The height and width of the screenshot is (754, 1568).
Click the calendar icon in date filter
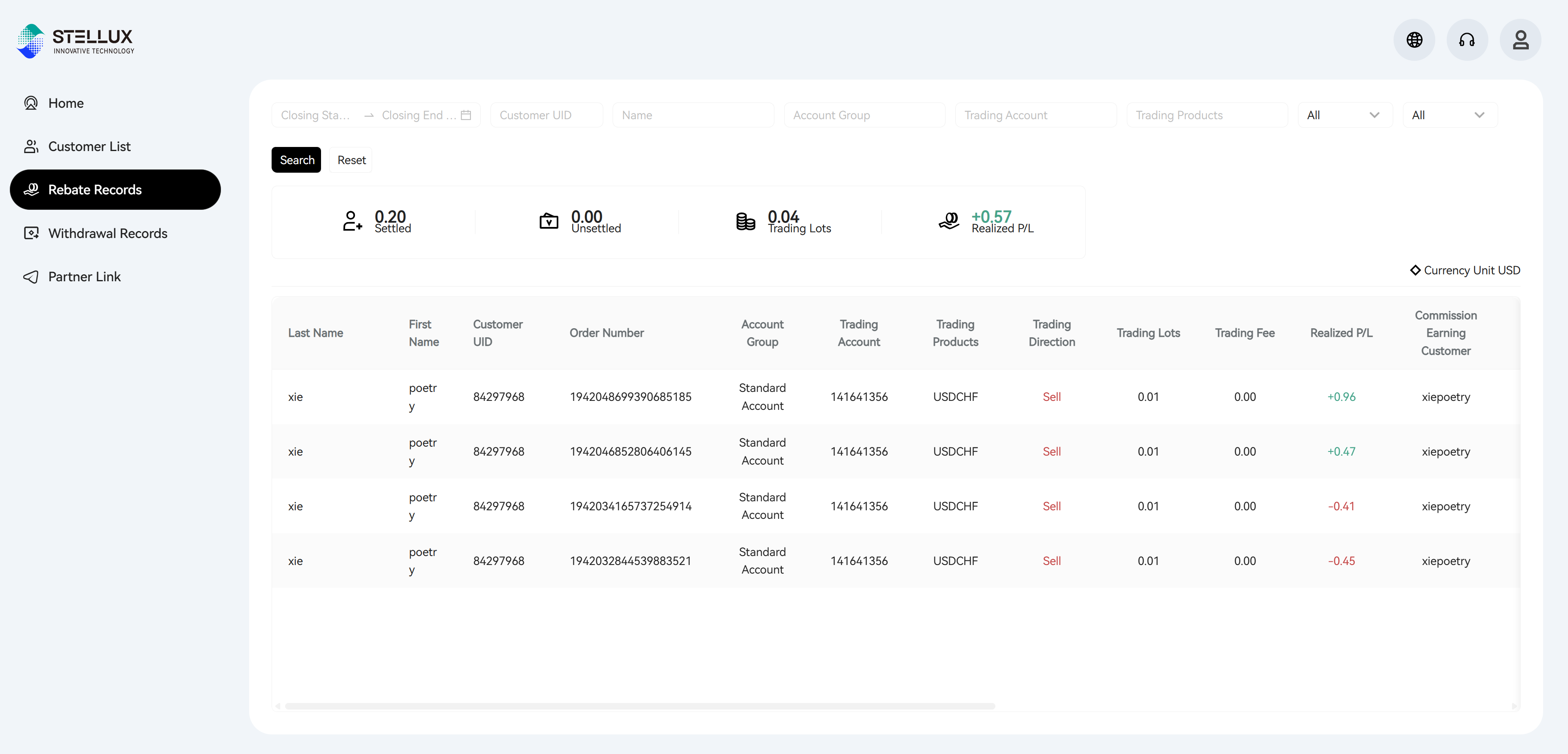(x=466, y=115)
